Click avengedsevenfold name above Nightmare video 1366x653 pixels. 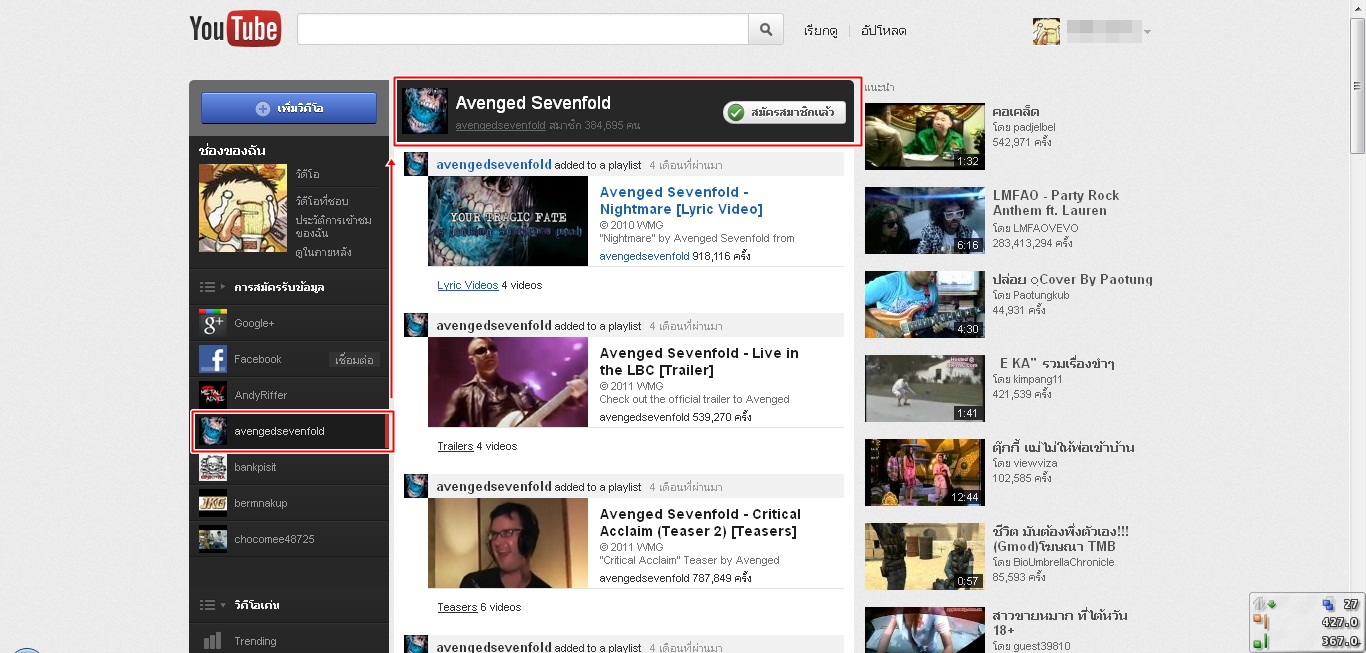(x=494, y=164)
